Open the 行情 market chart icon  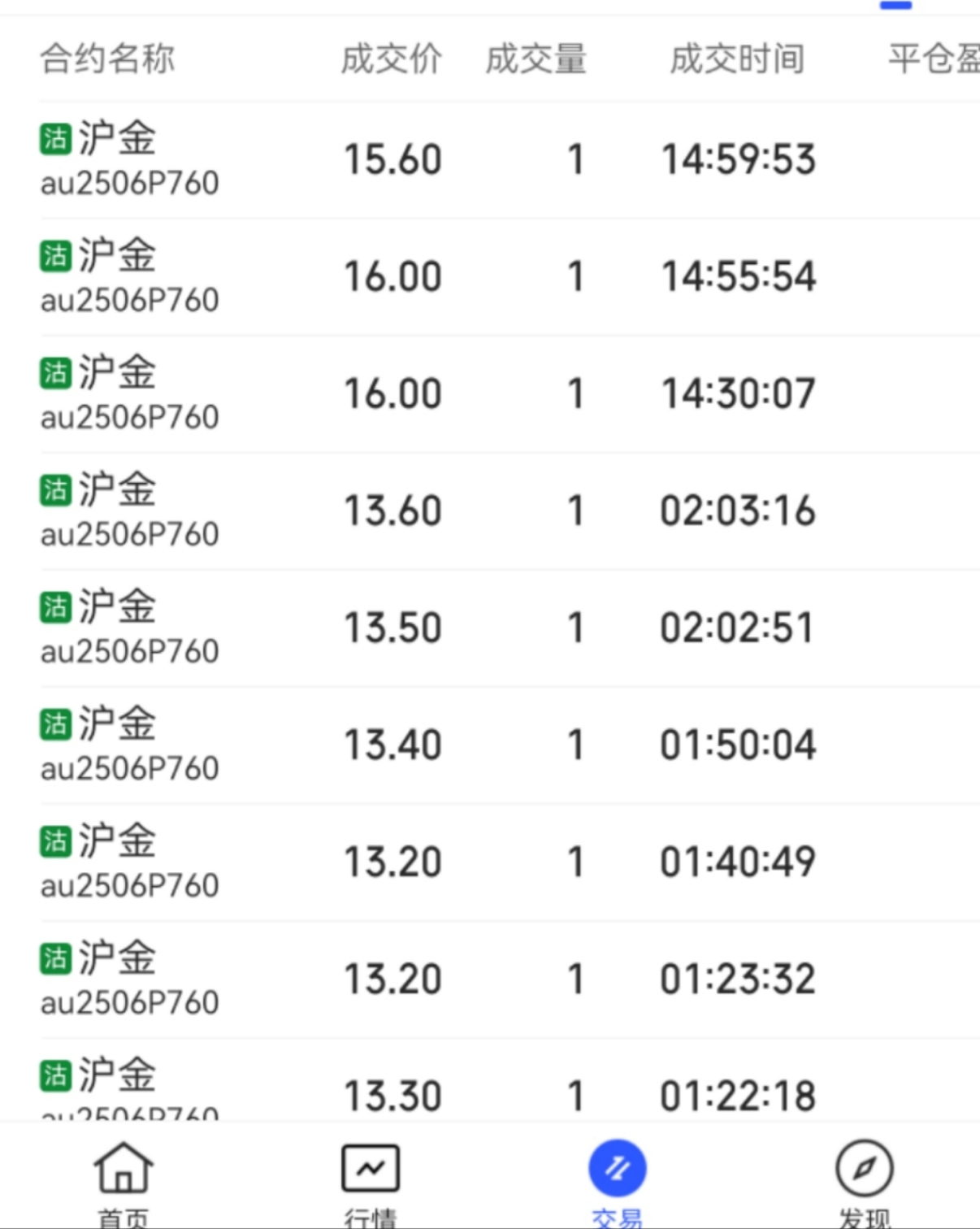(x=371, y=1168)
